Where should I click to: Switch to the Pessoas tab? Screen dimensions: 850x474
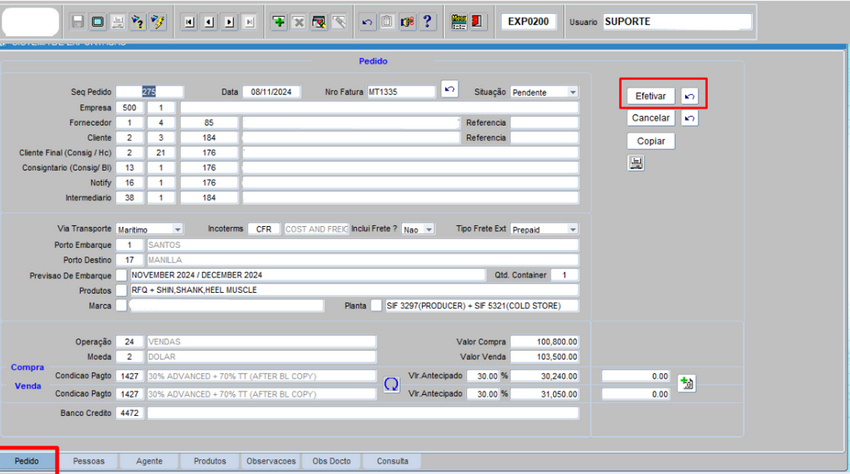88,461
